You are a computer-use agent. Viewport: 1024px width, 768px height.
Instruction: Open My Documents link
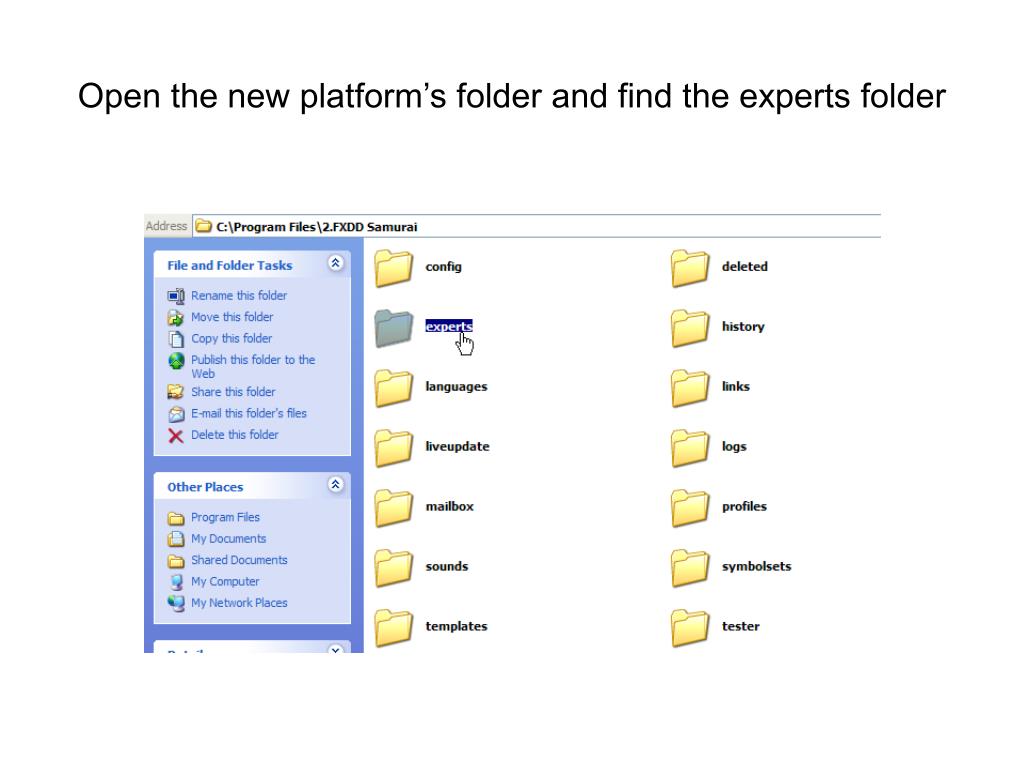click(x=229, y=539)
